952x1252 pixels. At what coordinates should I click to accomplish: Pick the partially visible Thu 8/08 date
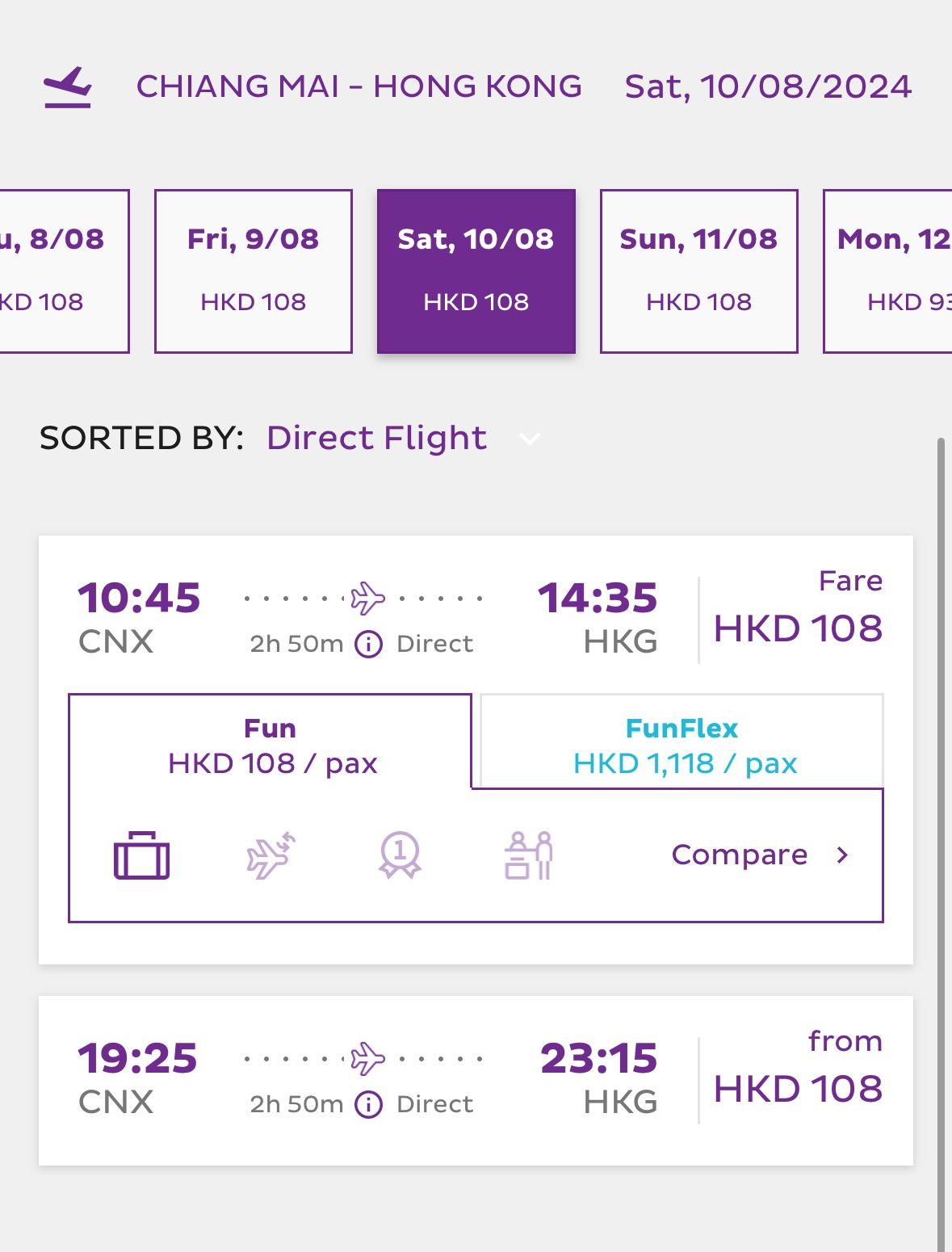click(63, 271)
